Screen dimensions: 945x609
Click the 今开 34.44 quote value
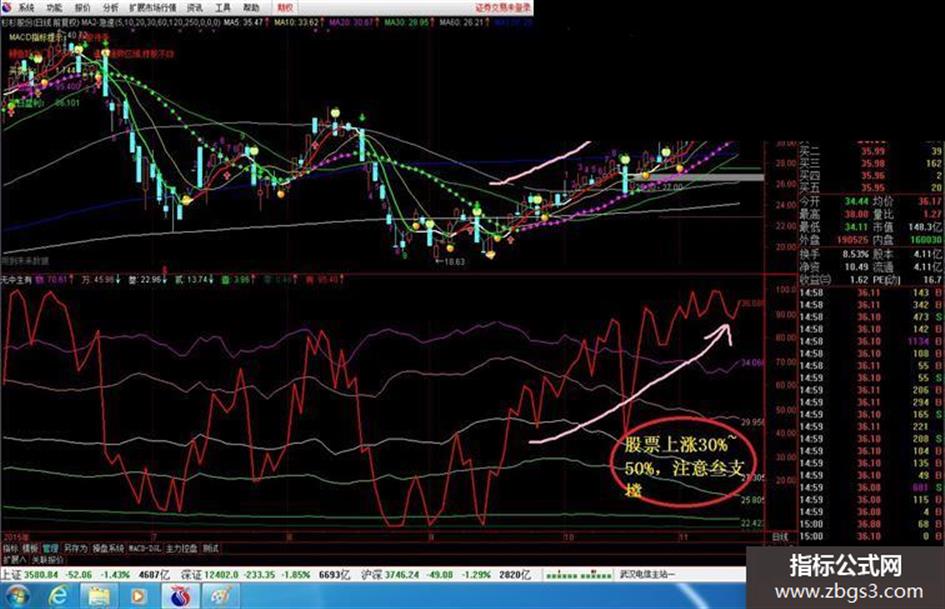[856, 201]
